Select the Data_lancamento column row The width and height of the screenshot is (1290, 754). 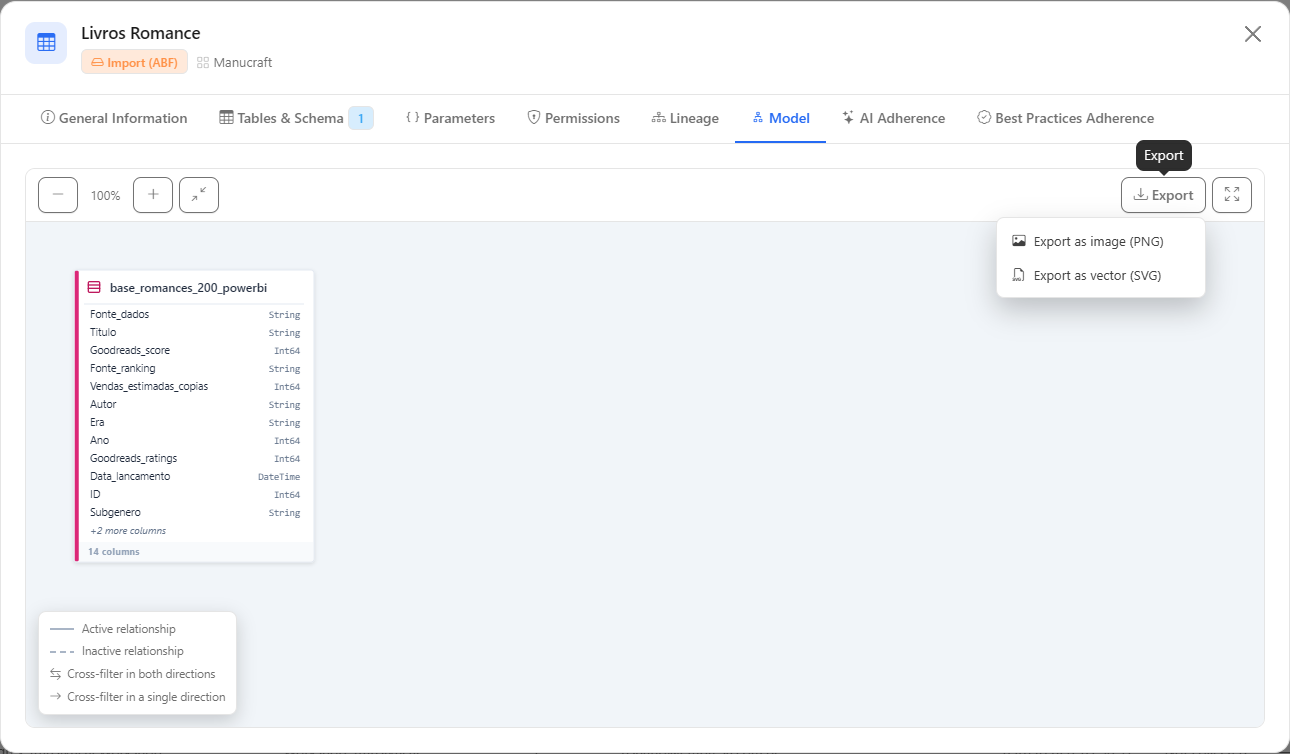195,476
